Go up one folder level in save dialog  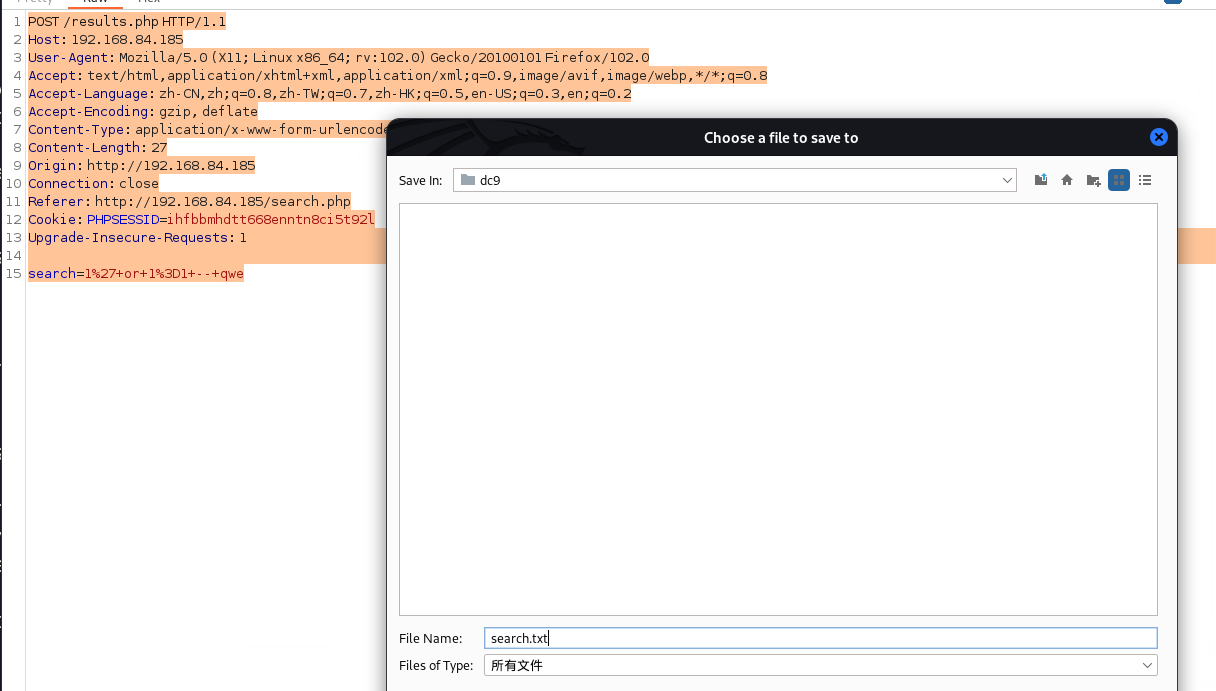coord(1041,180)
